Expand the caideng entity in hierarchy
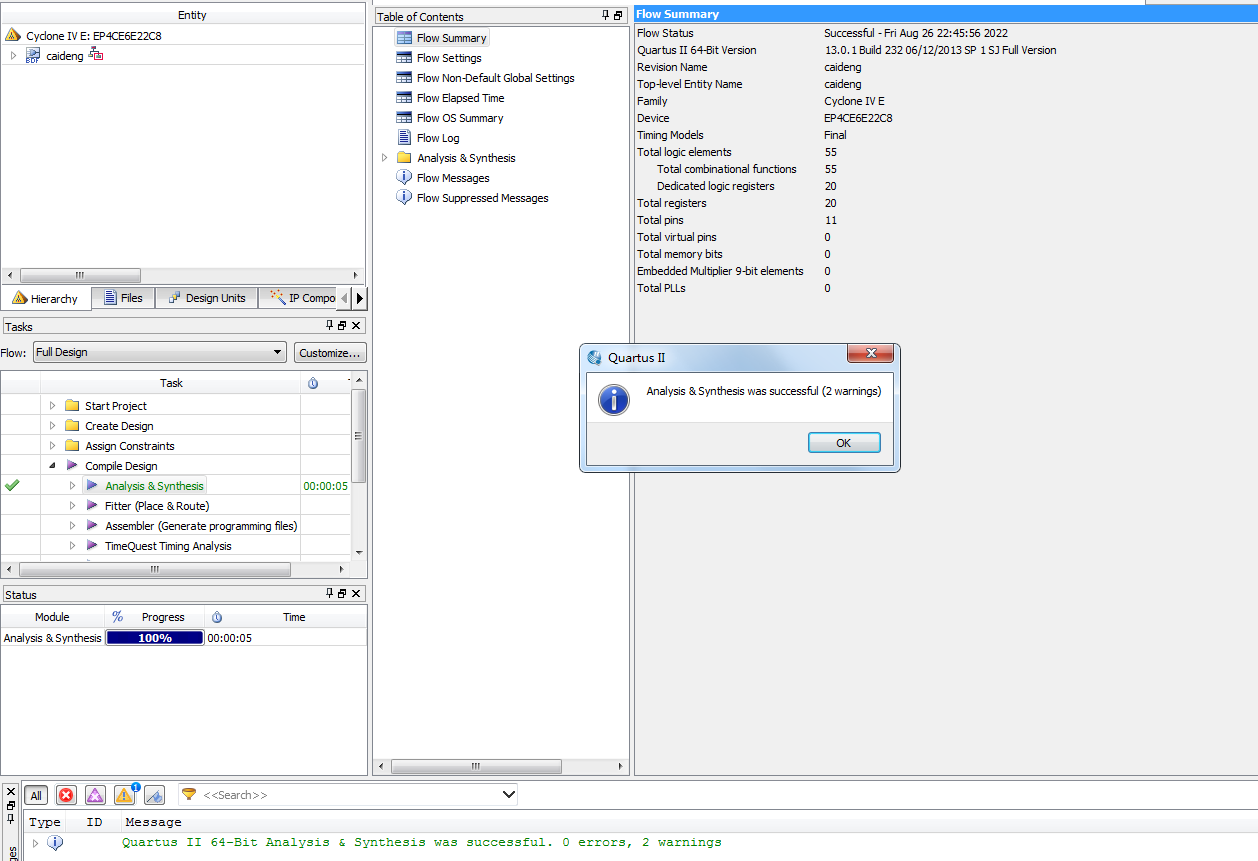This screenshot has height=861, width=1258. click(13, 56)
